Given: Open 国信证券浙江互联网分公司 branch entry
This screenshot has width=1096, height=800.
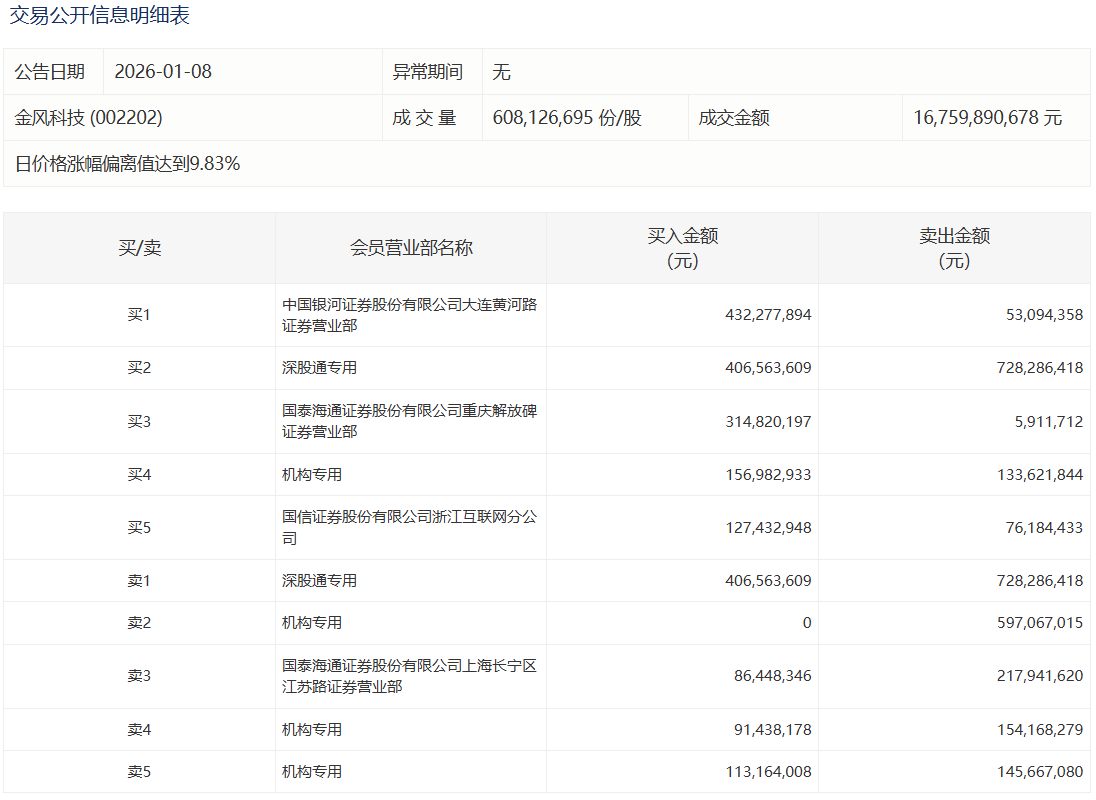Looking at the screenshot, I should pos(409,527).
